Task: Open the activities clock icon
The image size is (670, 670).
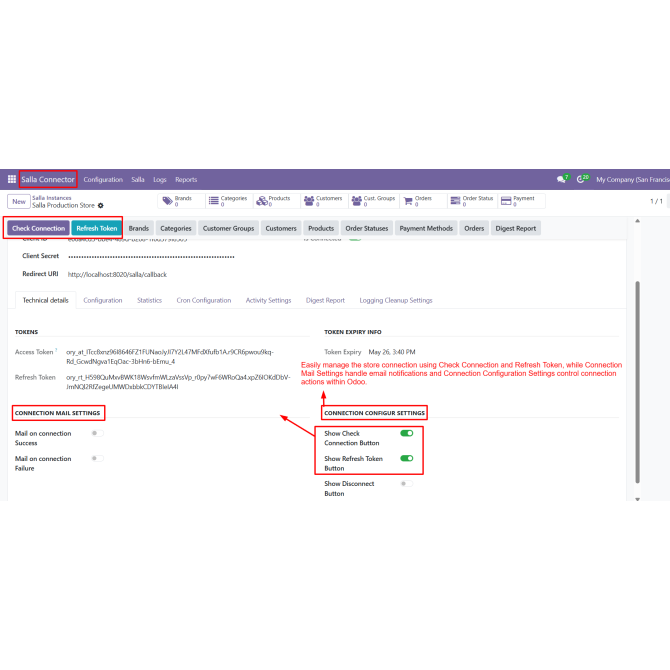Action: pos(580,179)
